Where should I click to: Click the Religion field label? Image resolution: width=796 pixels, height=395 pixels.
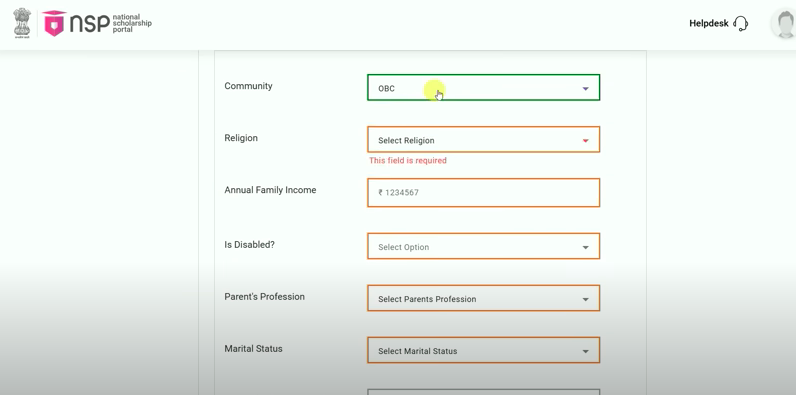241,138
